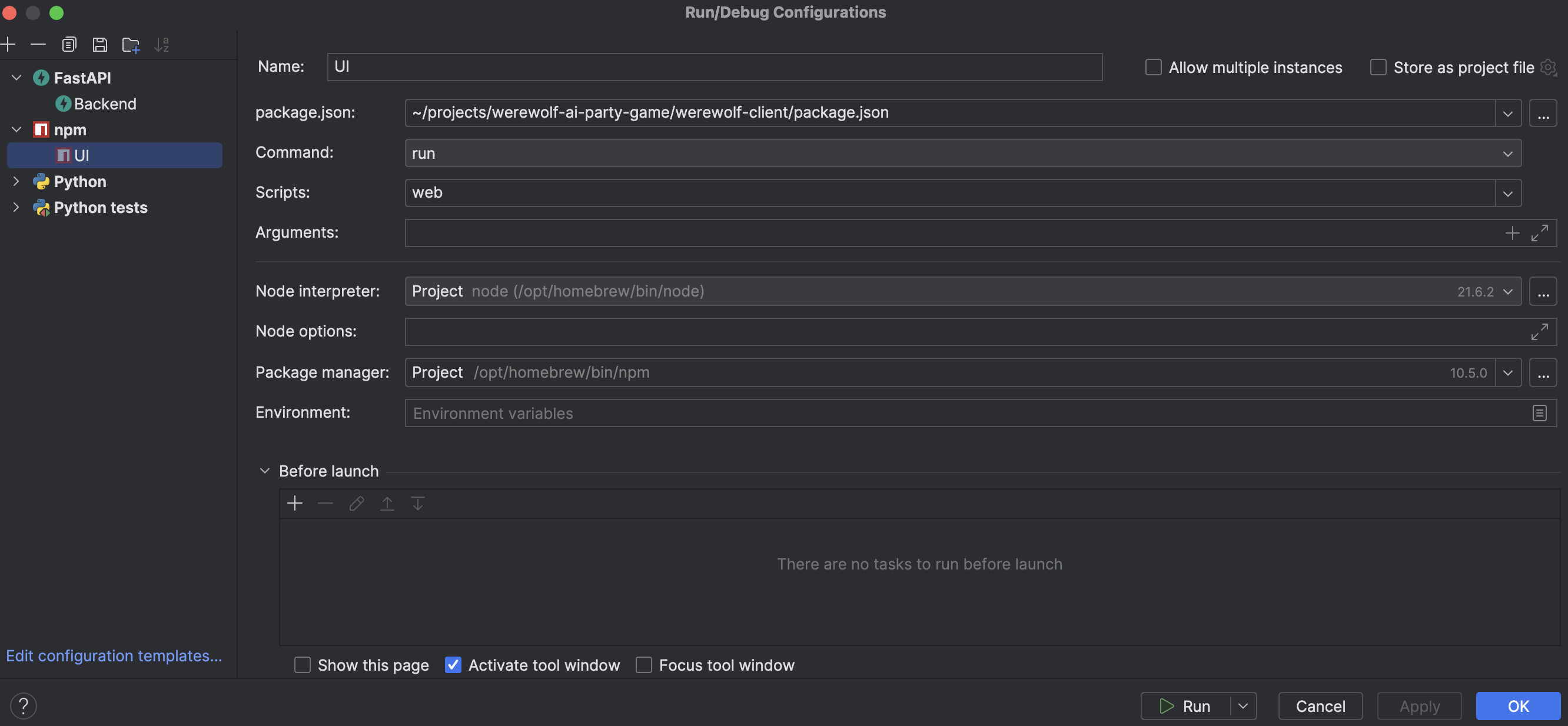Click the Create New Folder icon
1568x726 pixels.
[131, 45]
